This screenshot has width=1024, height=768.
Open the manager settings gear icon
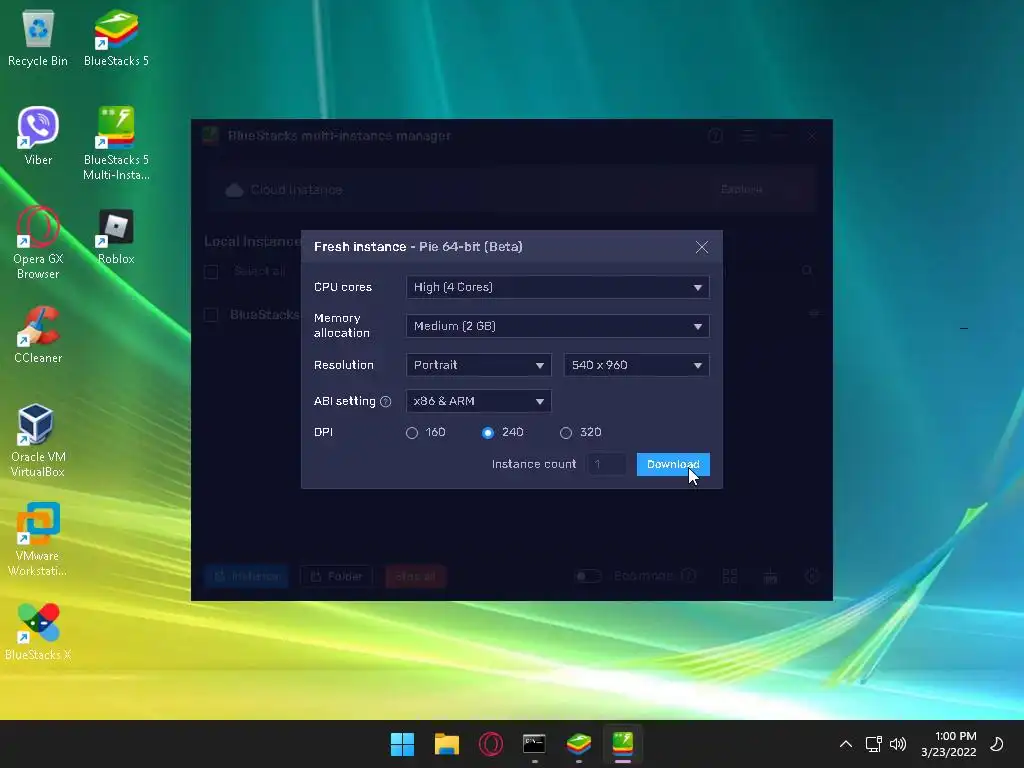812,576
